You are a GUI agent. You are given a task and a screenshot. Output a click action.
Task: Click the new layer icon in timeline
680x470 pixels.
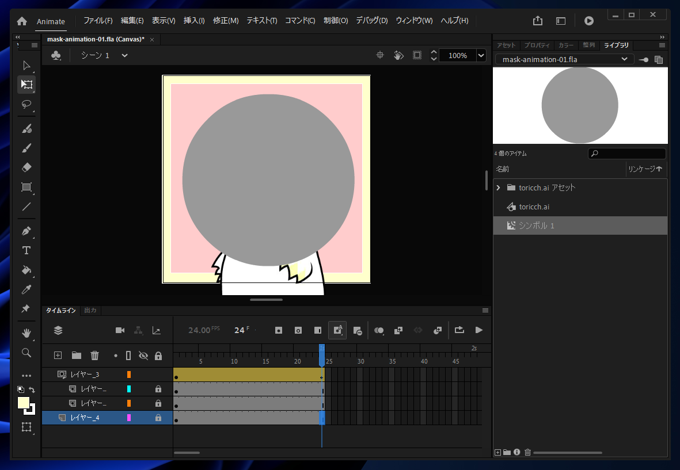pos(58,355)
